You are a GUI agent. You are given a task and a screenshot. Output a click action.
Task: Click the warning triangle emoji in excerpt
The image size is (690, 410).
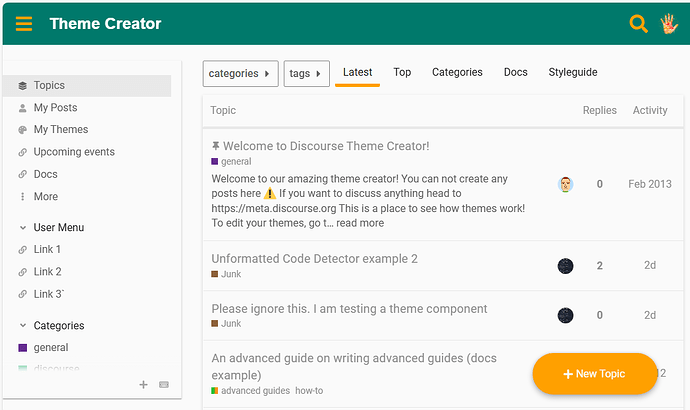coord(270,194)
